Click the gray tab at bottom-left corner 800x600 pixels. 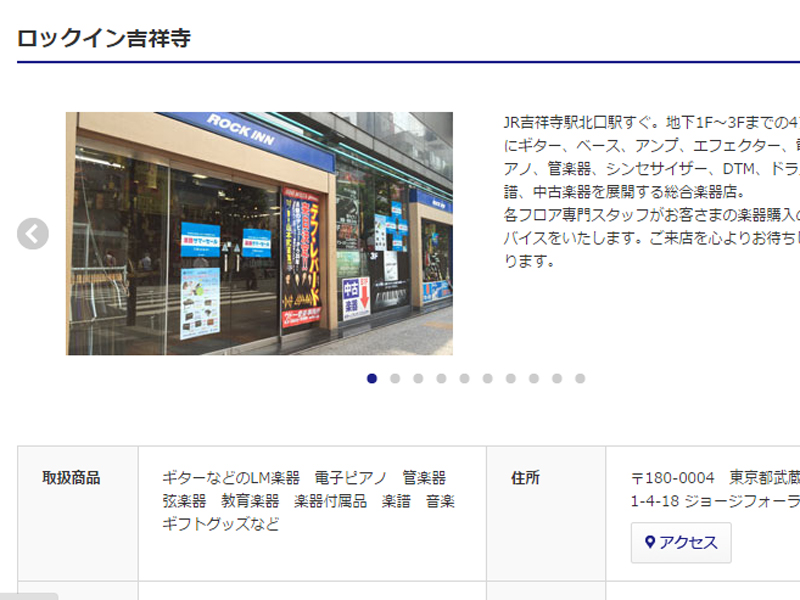click(x=29, y=595)
